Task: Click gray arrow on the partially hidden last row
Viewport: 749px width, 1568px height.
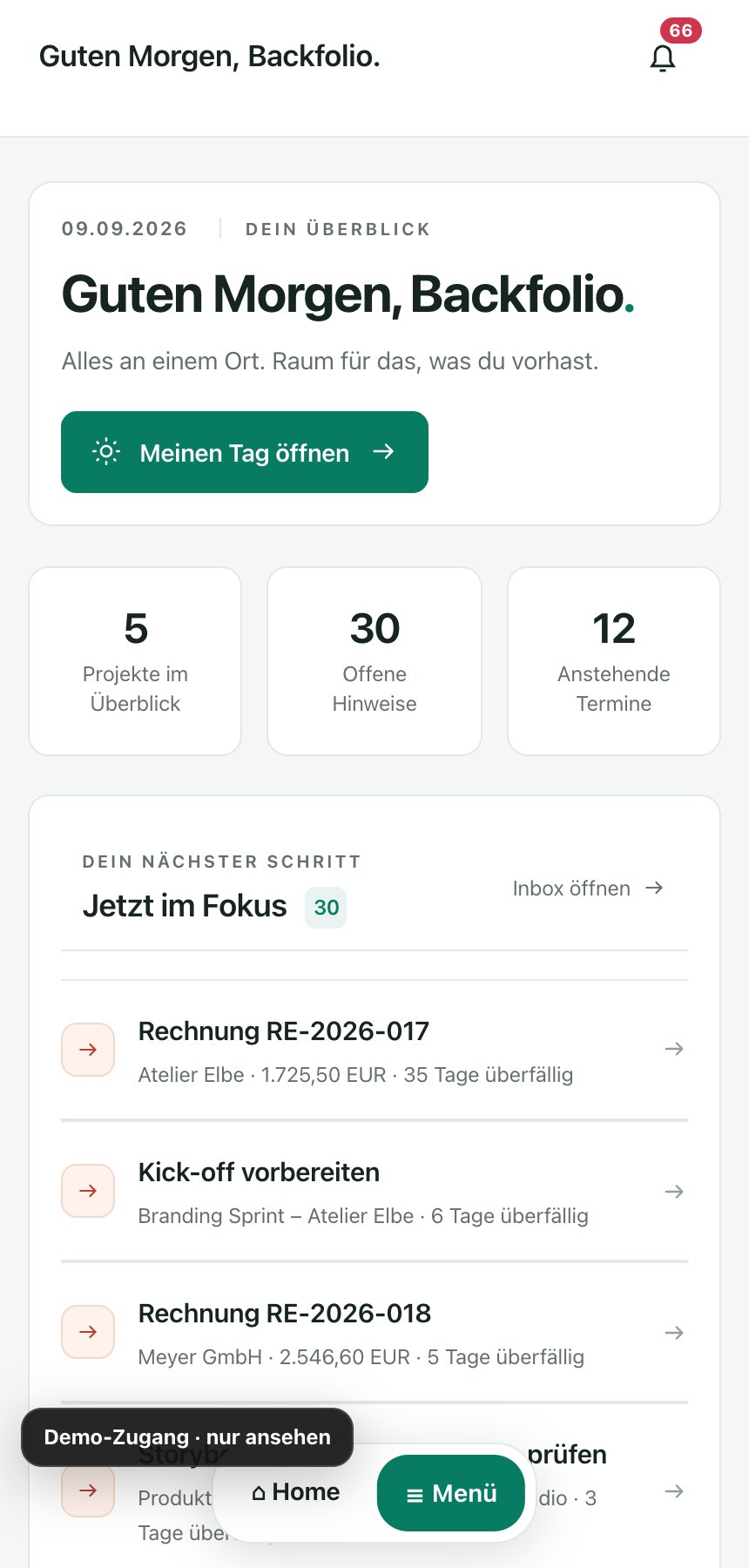Action: pyautogui.click(x=674, y=1491)
